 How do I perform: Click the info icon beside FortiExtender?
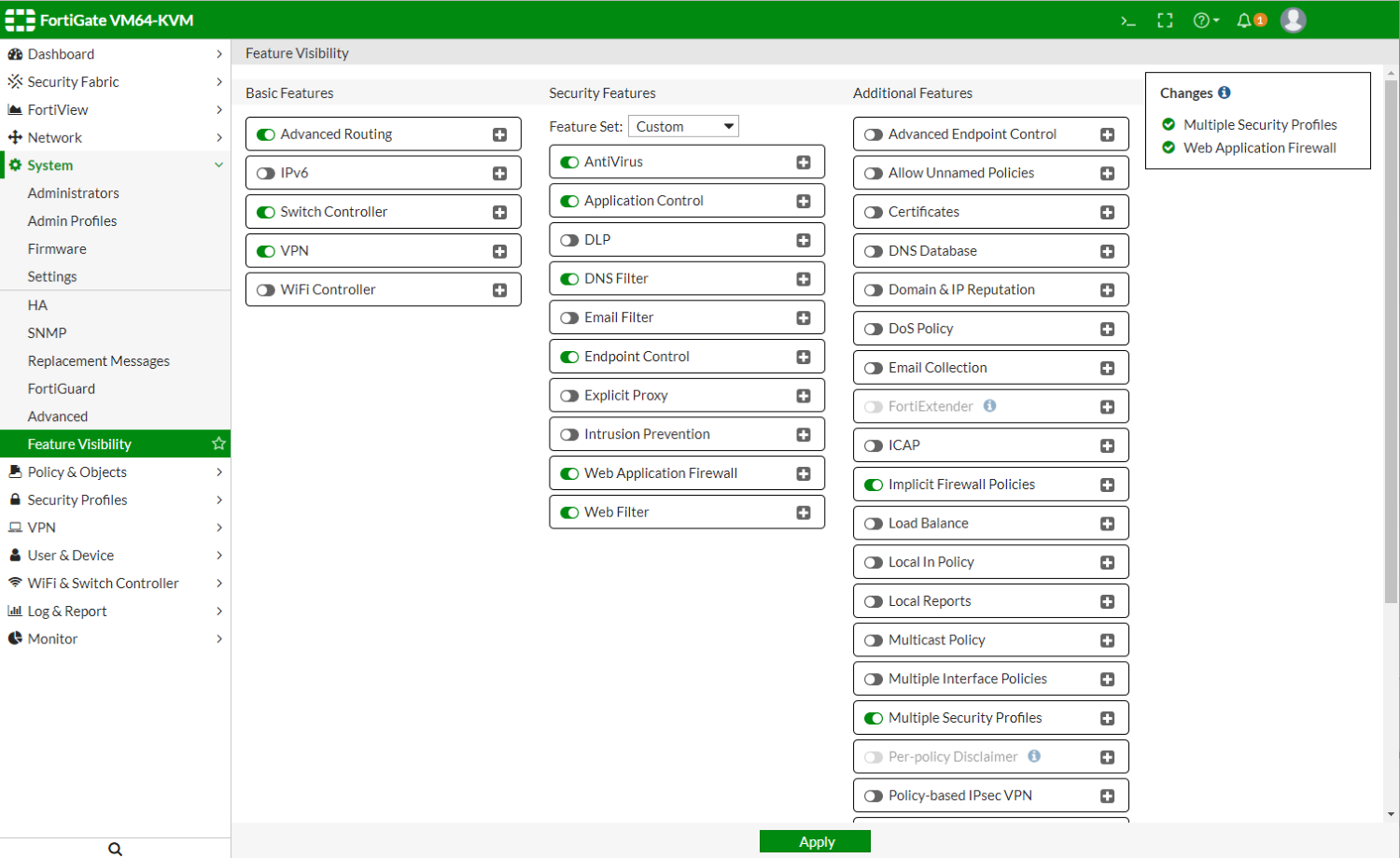[x=989, y=406]
